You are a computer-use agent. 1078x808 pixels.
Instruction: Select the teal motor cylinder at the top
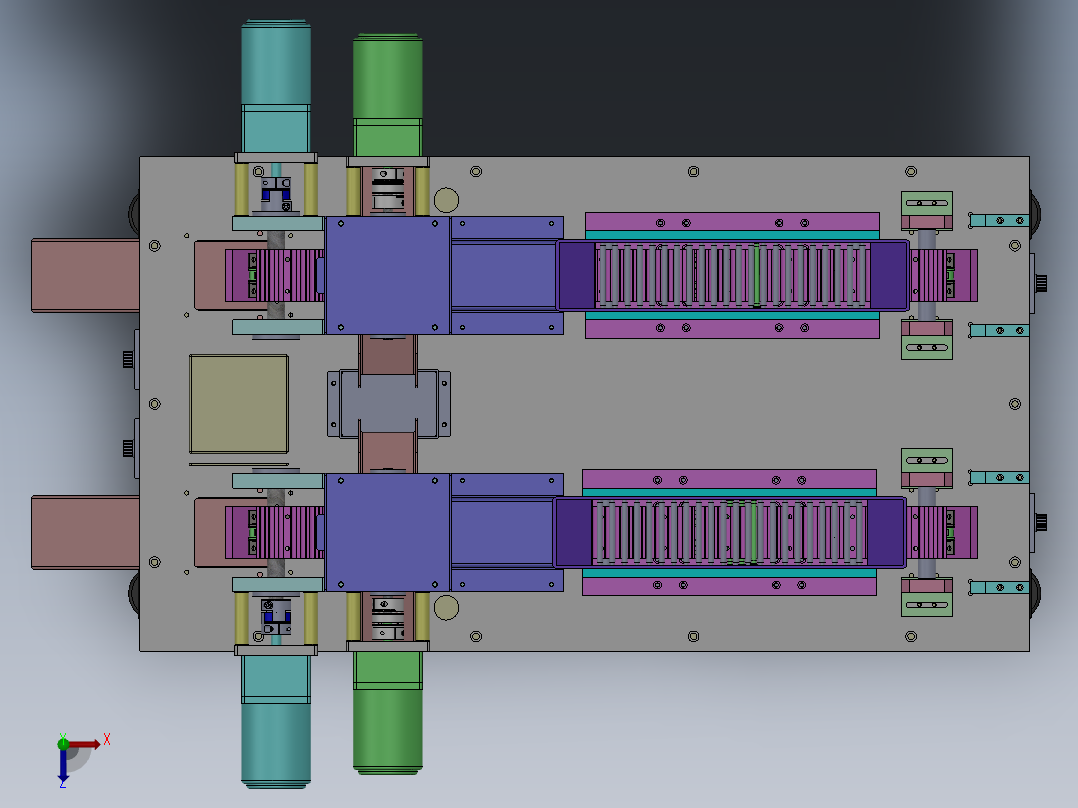click(x=276, y=62)
